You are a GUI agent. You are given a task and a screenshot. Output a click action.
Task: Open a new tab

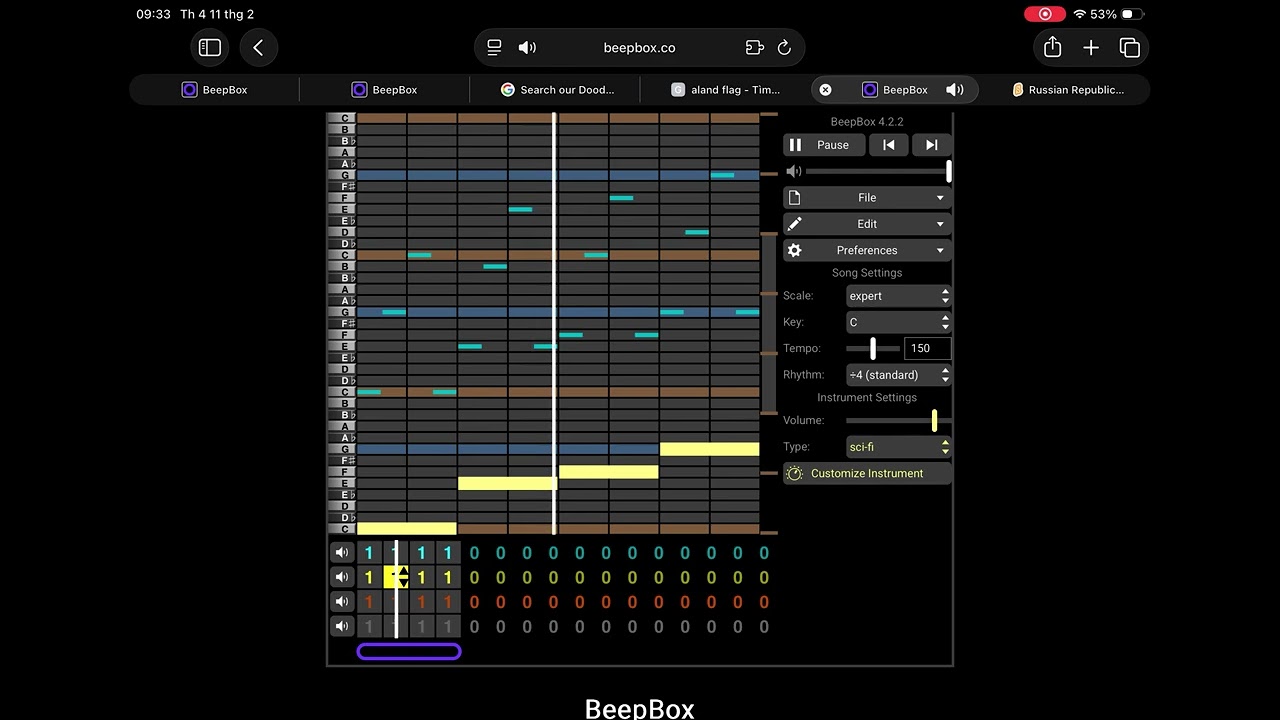[x=1091, y=47]
